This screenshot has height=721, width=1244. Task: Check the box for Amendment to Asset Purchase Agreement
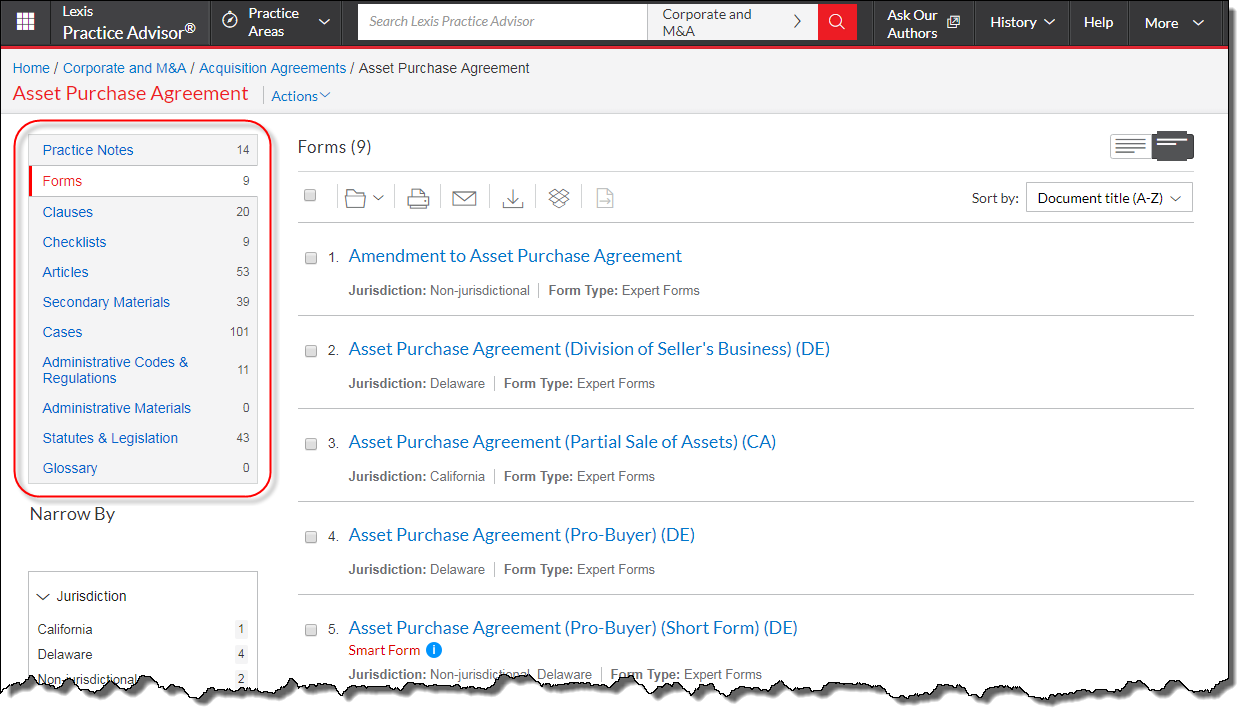[x=311, y=258]
